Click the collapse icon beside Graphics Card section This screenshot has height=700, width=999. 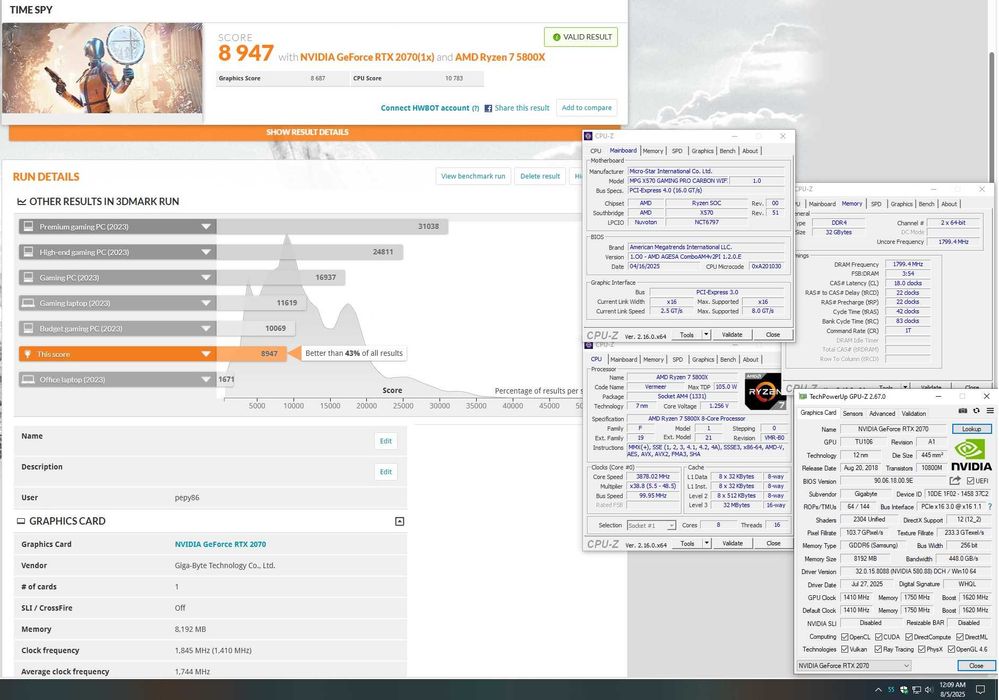point(399,522)
